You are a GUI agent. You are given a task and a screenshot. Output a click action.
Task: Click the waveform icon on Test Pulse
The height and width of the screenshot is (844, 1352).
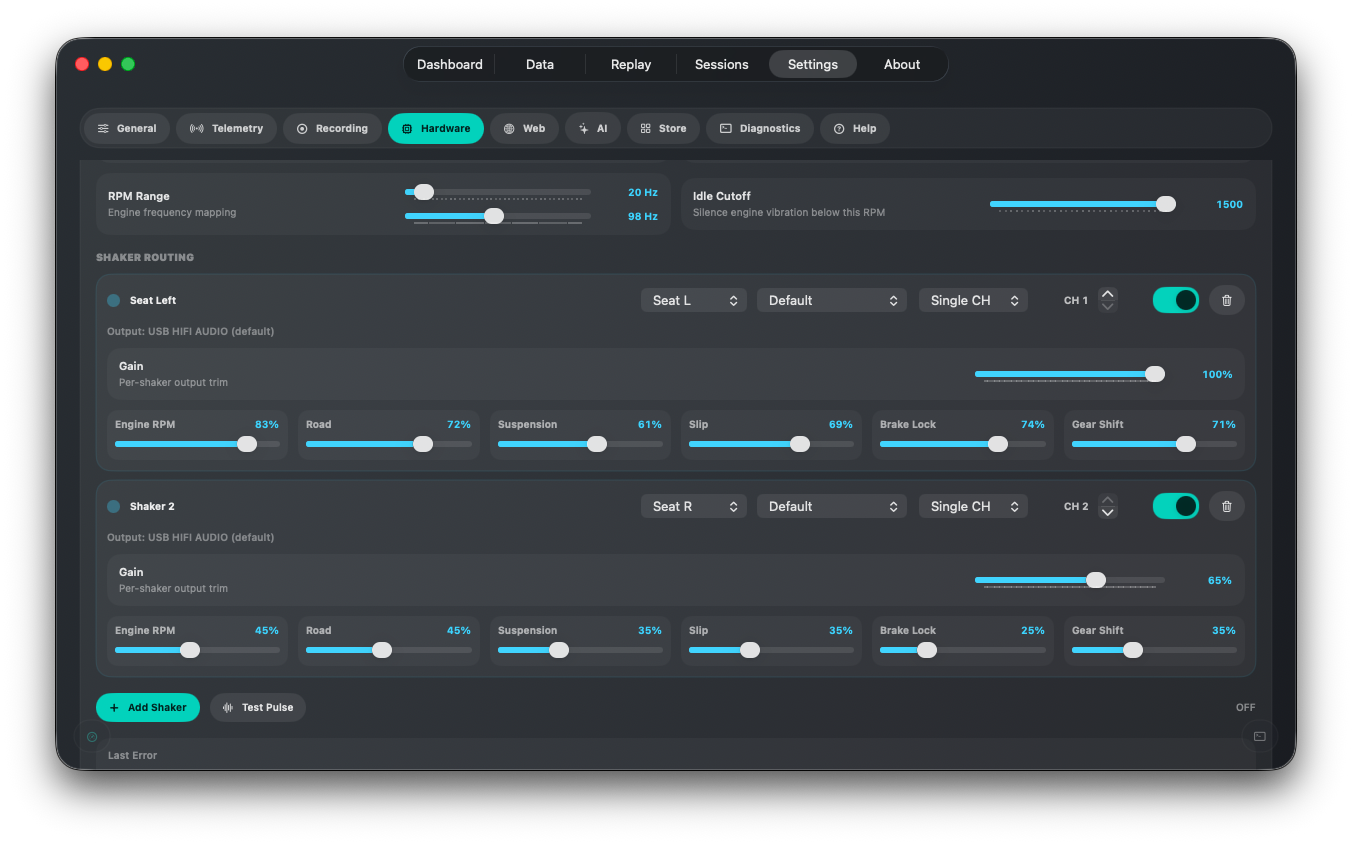[228, 707]
